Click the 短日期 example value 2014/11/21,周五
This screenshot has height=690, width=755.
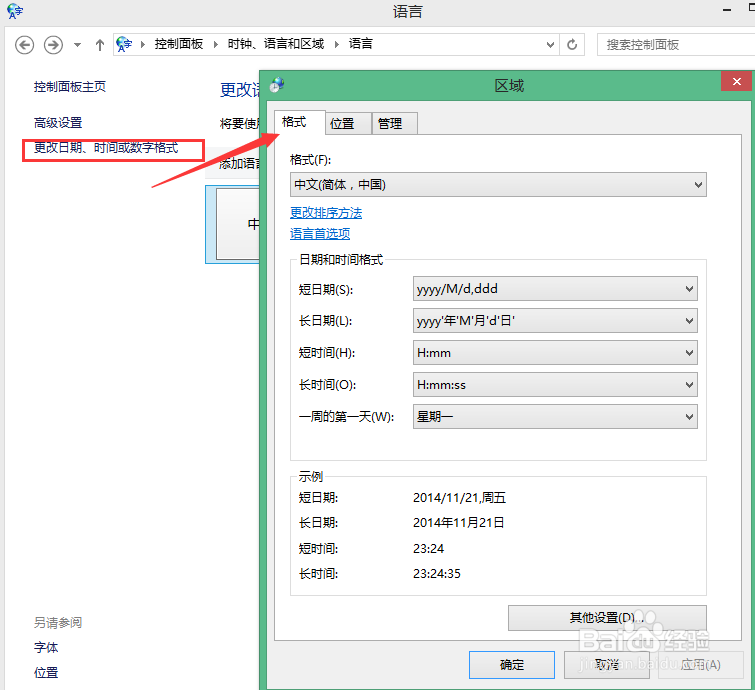[459, 498]
